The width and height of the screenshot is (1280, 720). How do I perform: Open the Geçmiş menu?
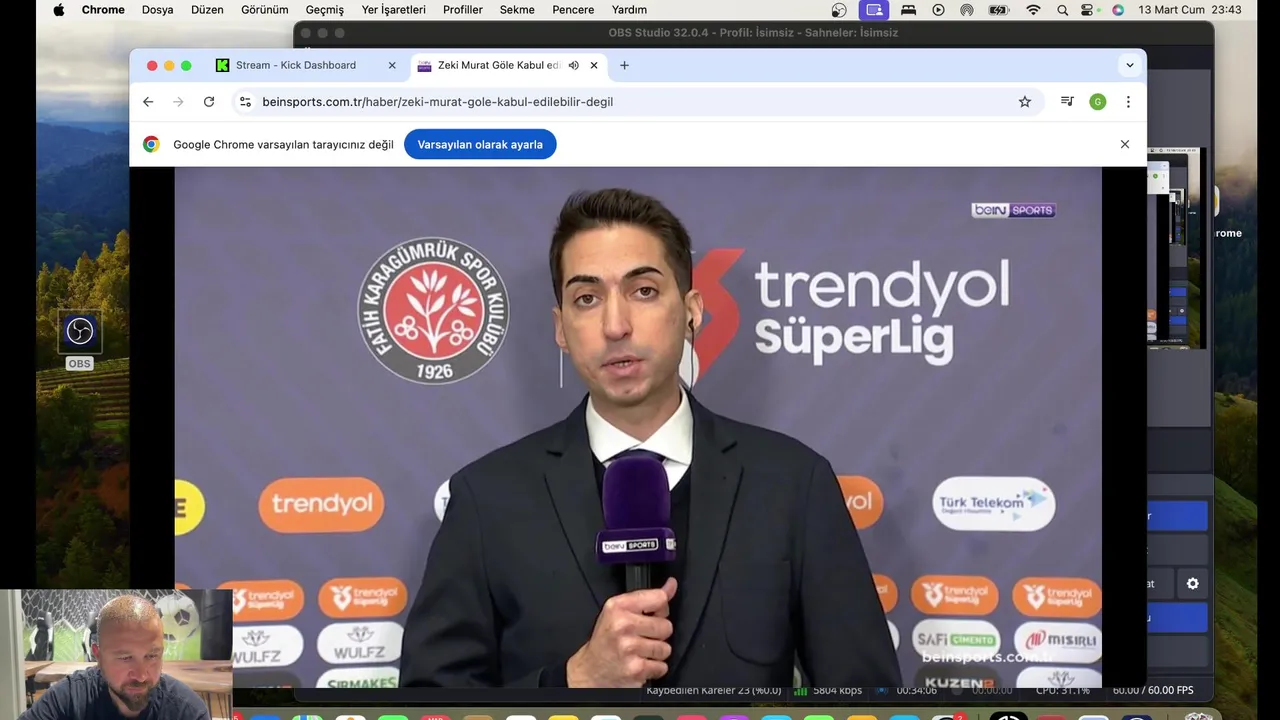point(325,10)
